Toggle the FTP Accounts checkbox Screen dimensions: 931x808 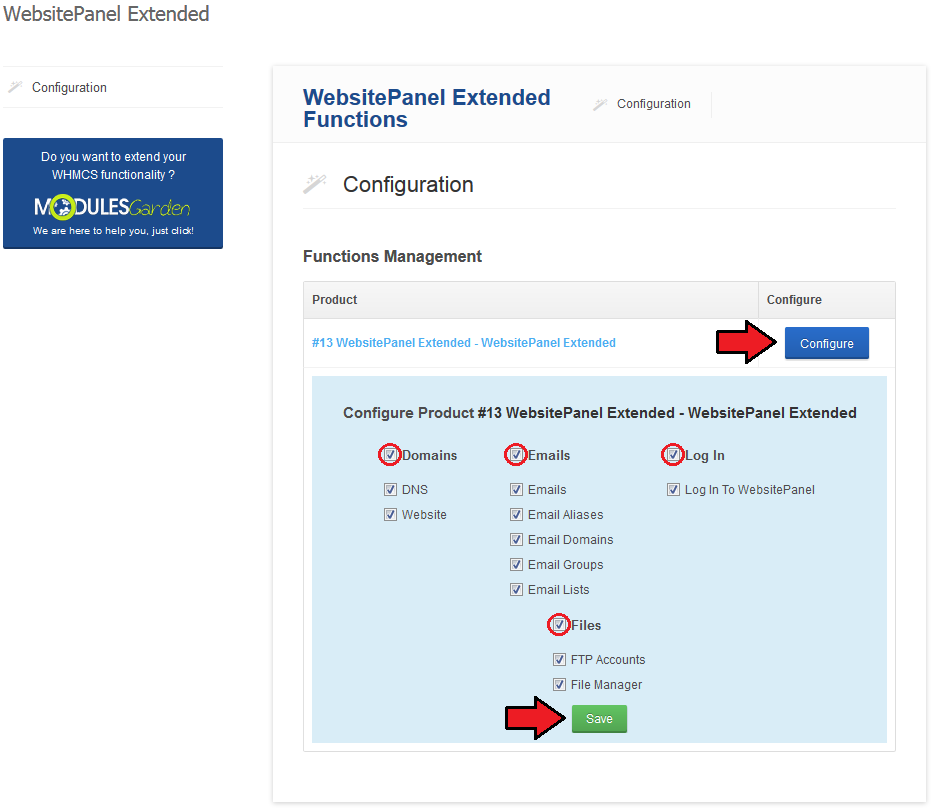click(559, 660)
